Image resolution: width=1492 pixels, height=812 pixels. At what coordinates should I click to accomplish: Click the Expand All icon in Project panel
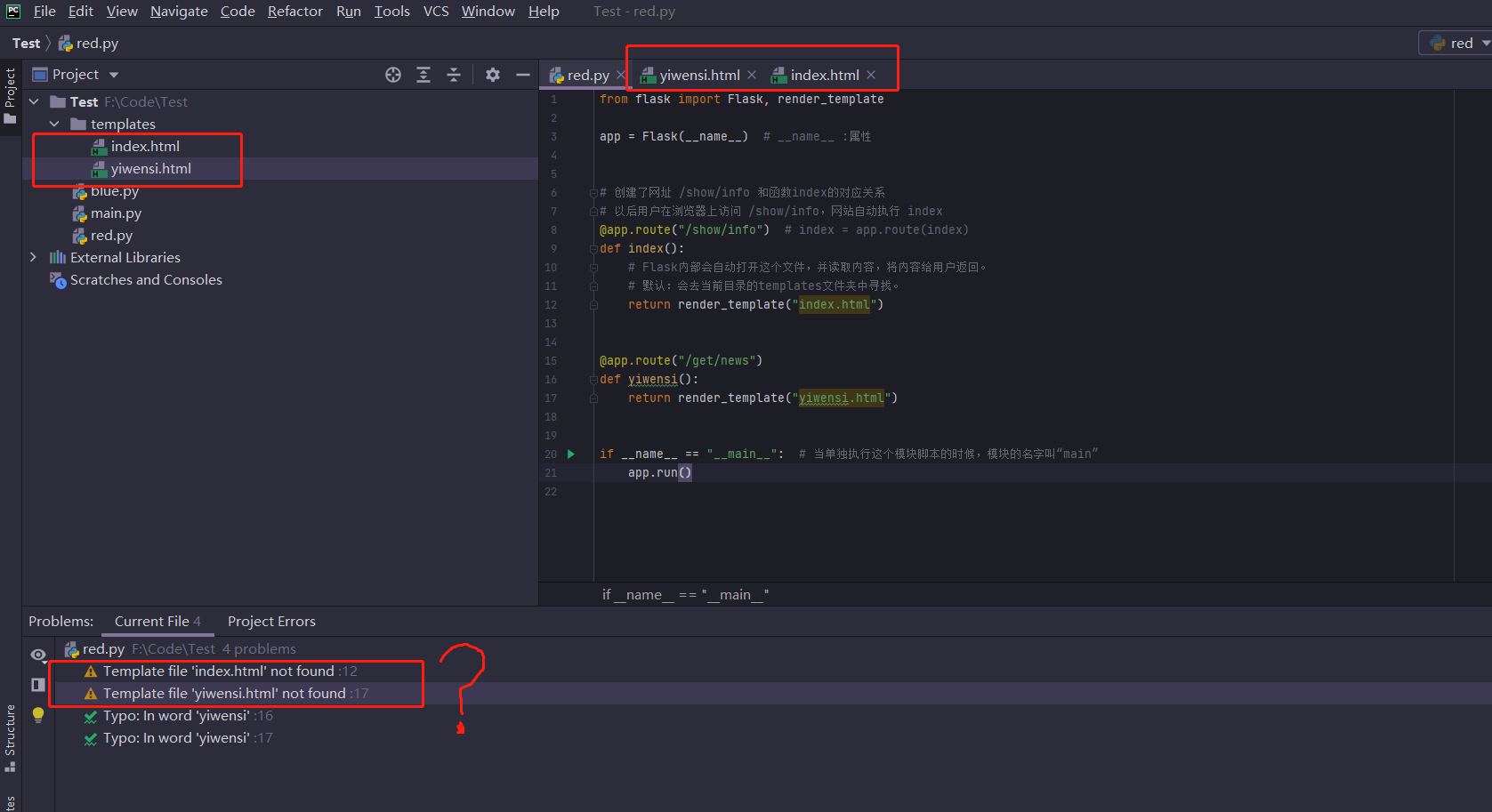click(423, 75)
